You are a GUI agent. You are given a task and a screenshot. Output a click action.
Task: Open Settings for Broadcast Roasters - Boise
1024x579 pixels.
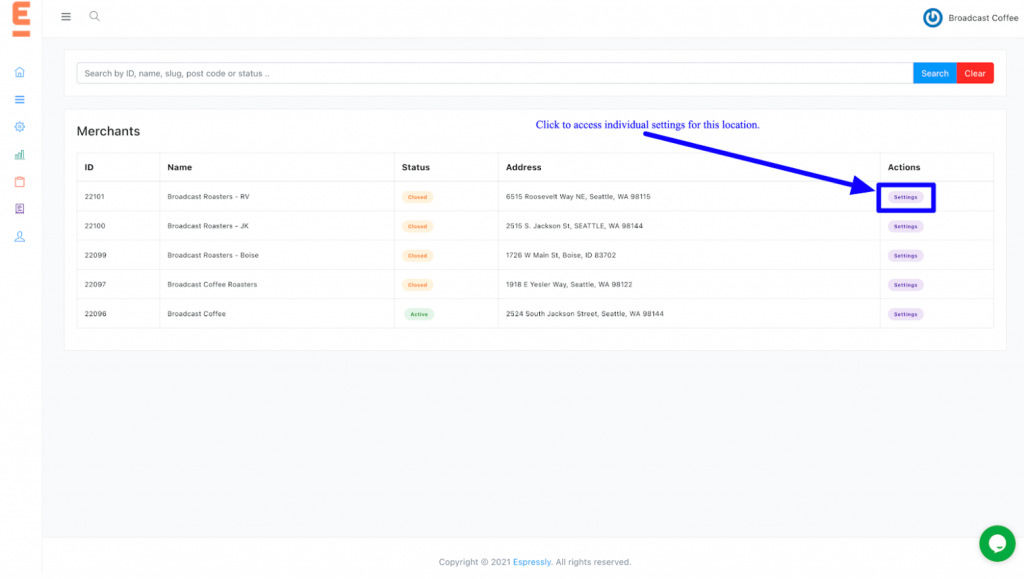(x=905, y=256)
